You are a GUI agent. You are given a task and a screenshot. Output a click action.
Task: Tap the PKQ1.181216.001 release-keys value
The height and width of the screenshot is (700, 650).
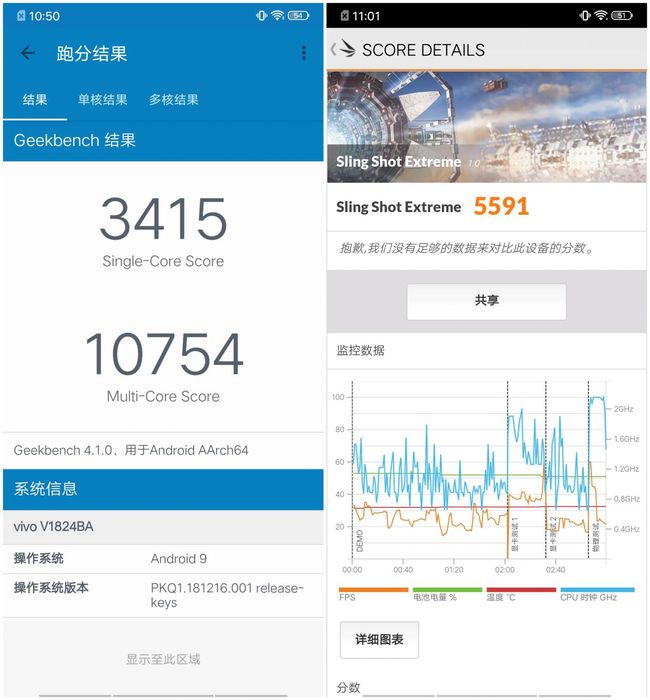pos(227,595)
